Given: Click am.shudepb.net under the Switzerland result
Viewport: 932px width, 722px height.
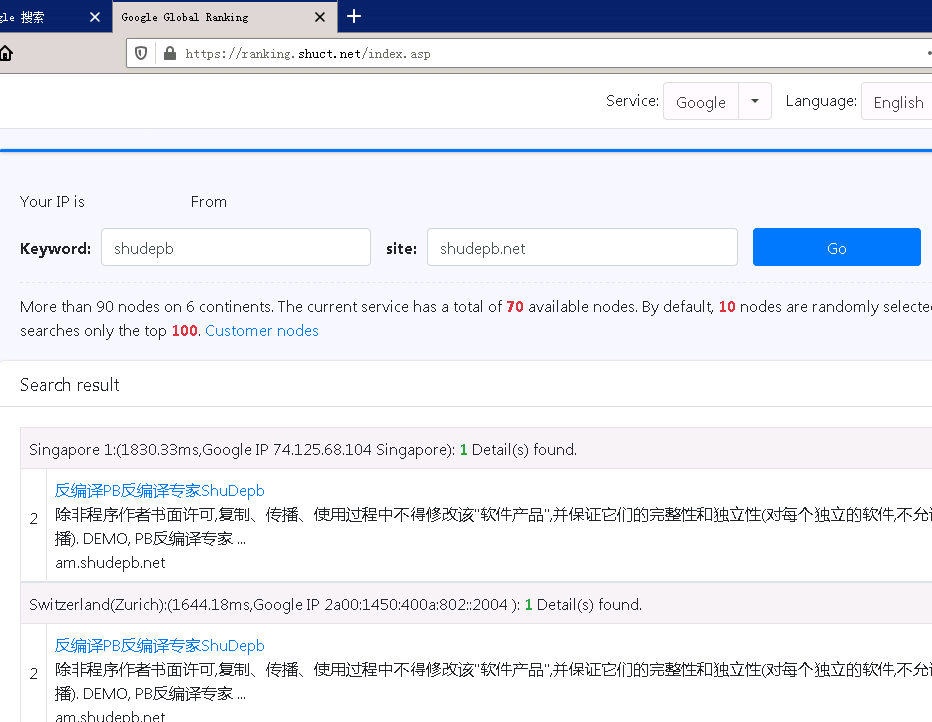Looking at the screenshot, I should pyautogui.click(x=110, y=716).
